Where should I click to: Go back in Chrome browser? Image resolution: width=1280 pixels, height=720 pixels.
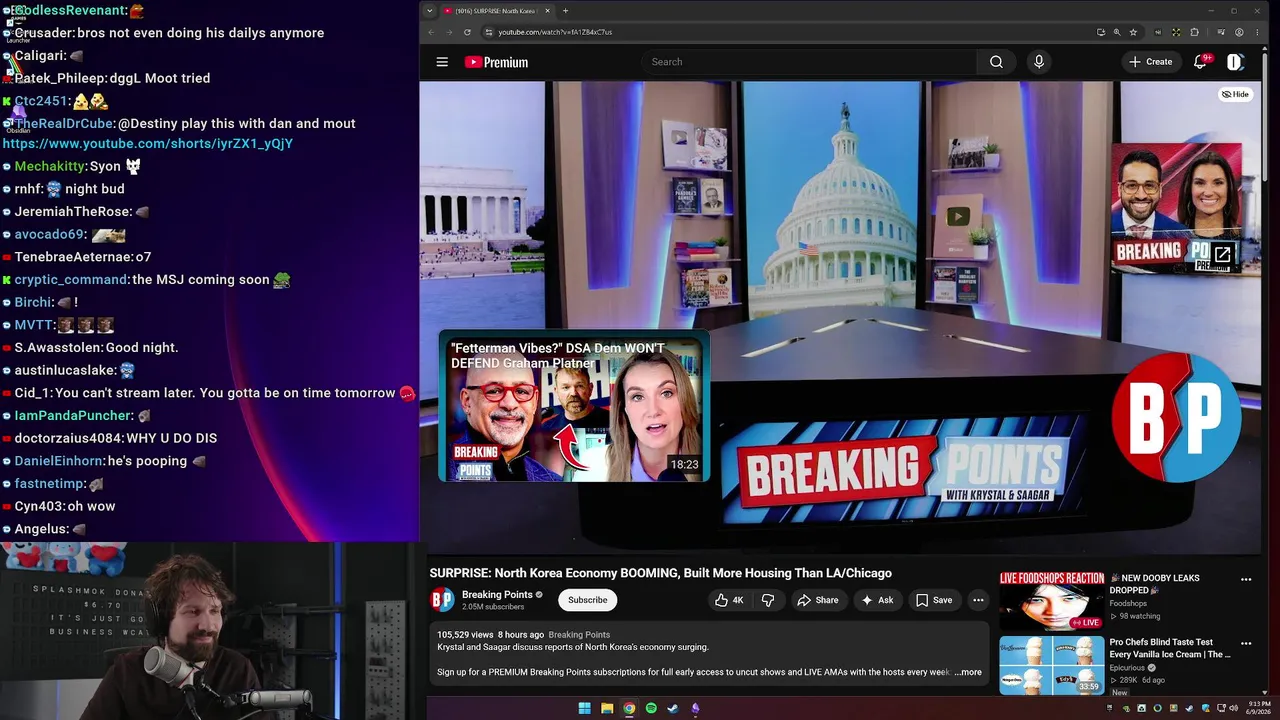(431, 32)
